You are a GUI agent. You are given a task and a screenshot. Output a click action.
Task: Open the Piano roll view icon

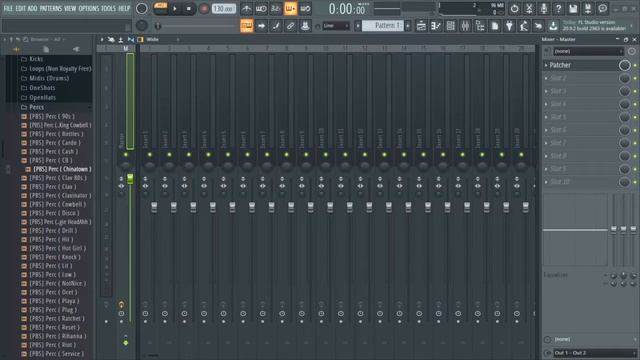[436, 26]
